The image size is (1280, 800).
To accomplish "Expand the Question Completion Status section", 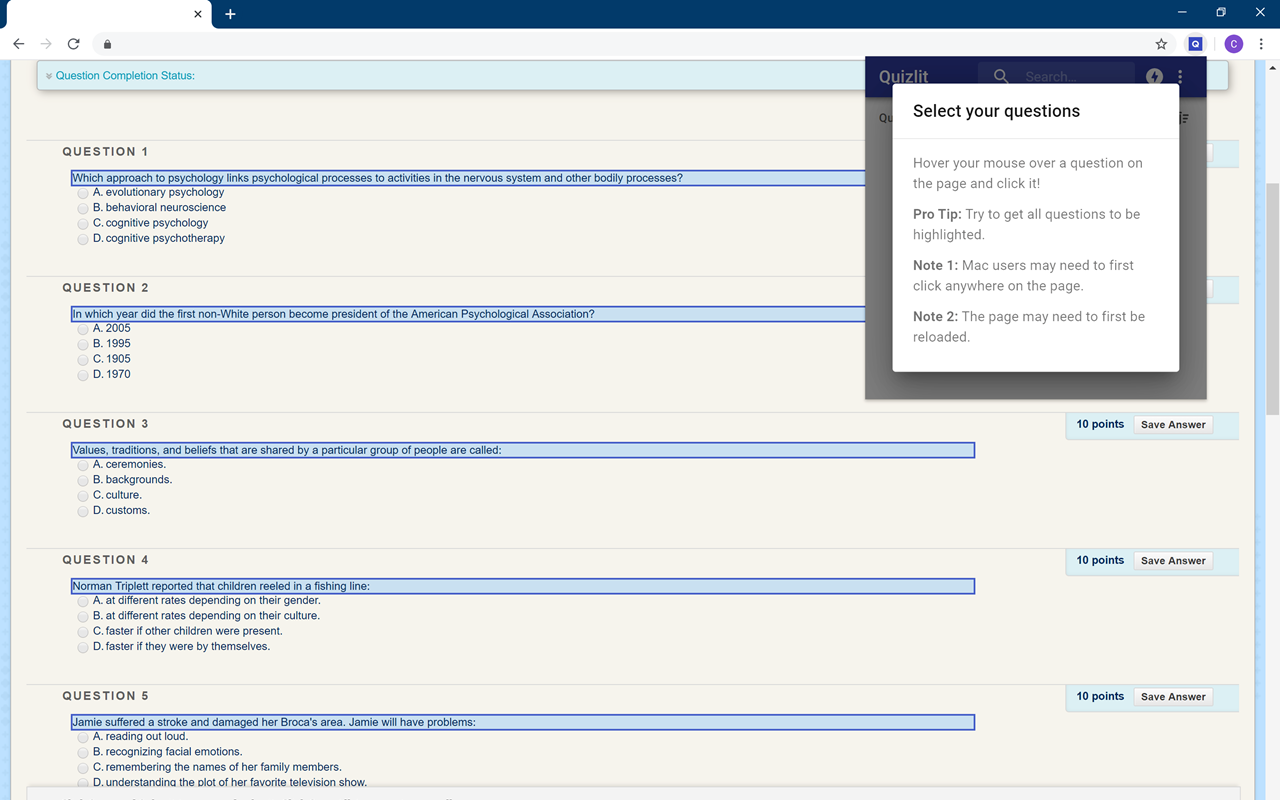I will click(120, 76).
